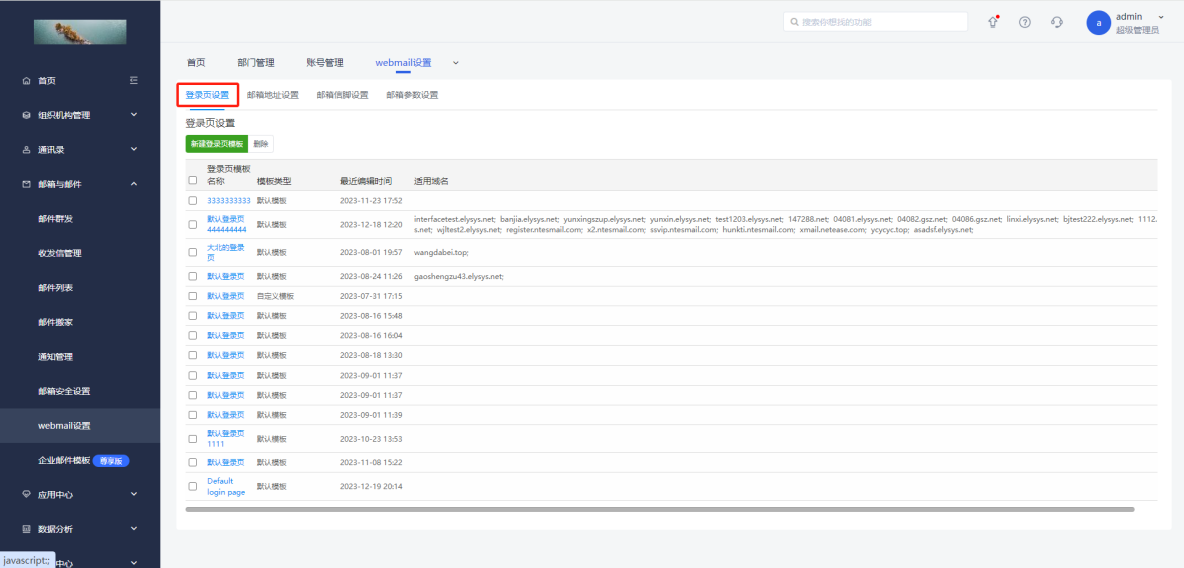Click the 删除 button
Viewport: 1184px width, 568px height.
(261, 144)
